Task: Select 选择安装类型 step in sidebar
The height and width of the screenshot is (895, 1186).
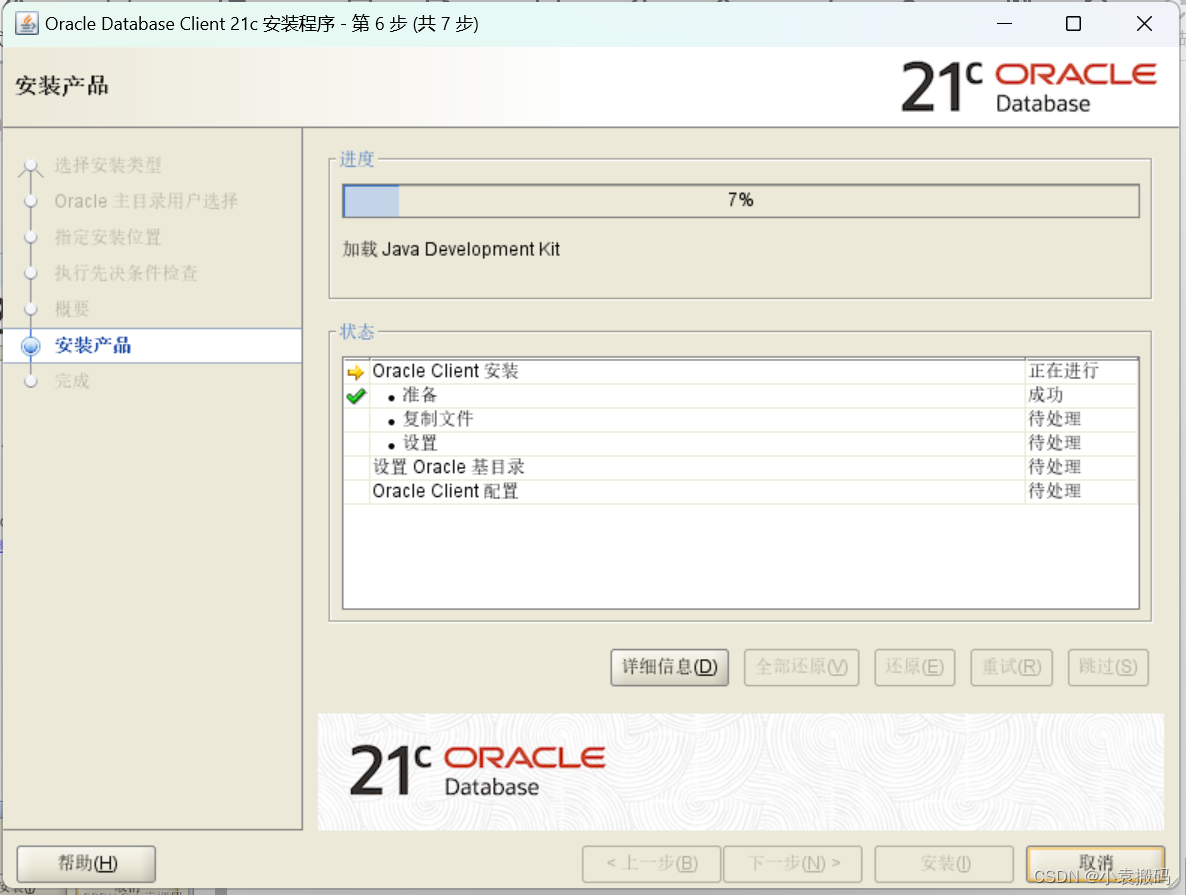Action: (107, 165)
